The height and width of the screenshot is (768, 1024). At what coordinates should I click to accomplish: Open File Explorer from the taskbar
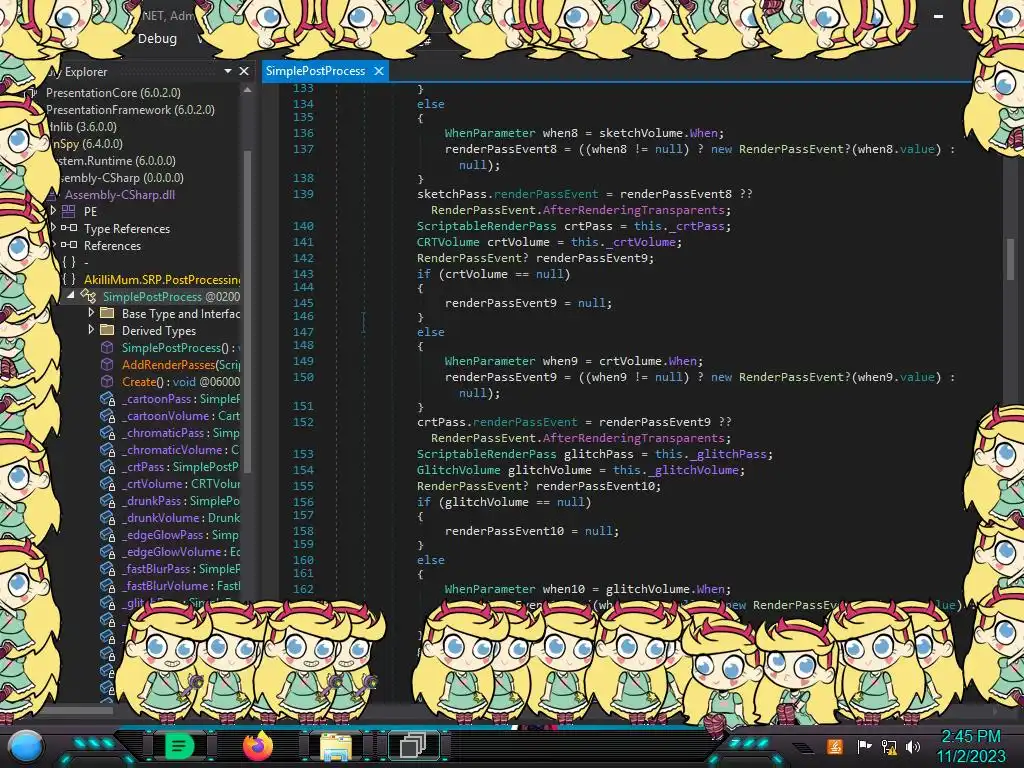pyautogui.click(x=336, y=747)
